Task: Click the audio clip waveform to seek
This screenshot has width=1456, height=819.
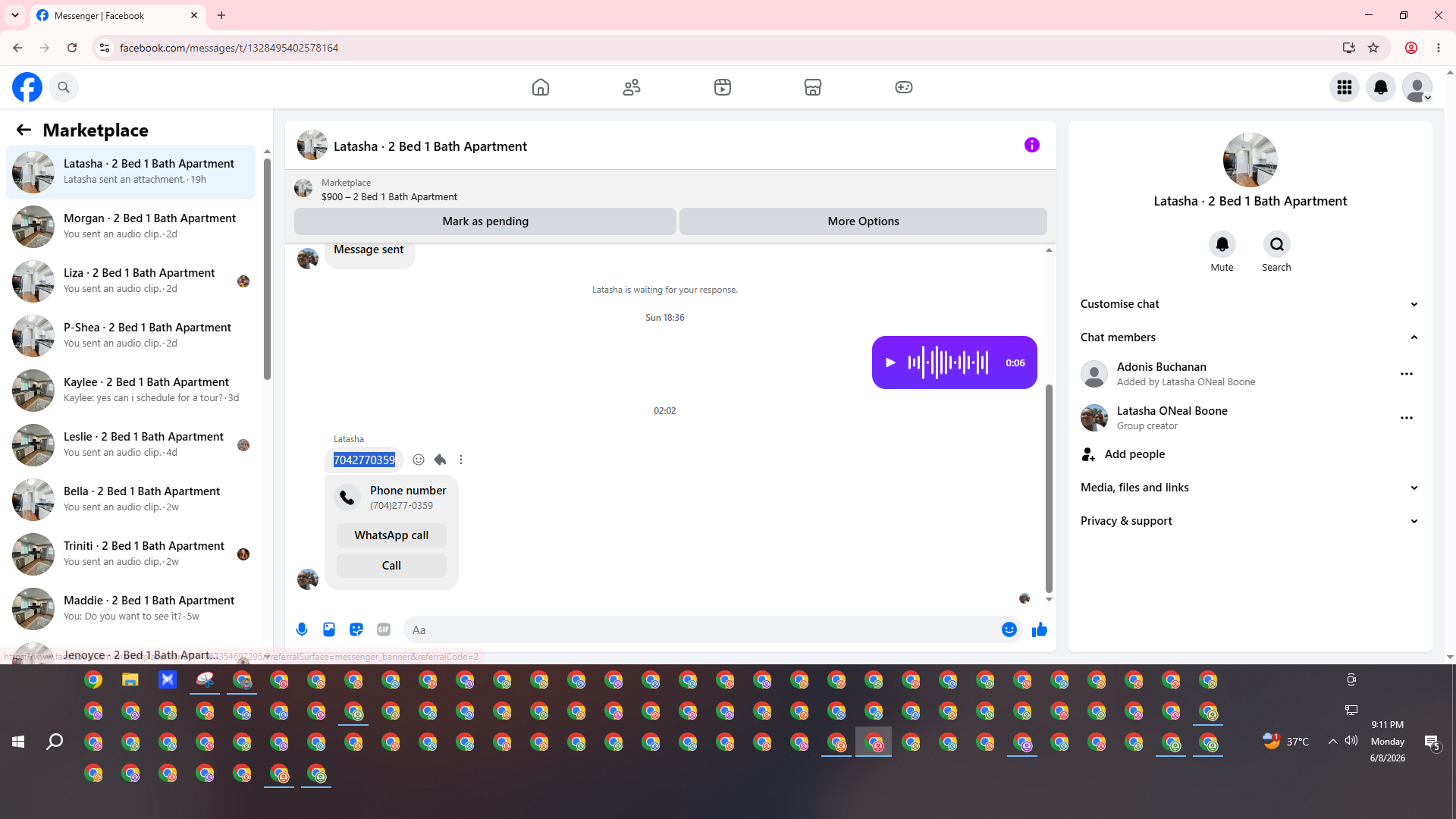Action: [x=949, y=362]
